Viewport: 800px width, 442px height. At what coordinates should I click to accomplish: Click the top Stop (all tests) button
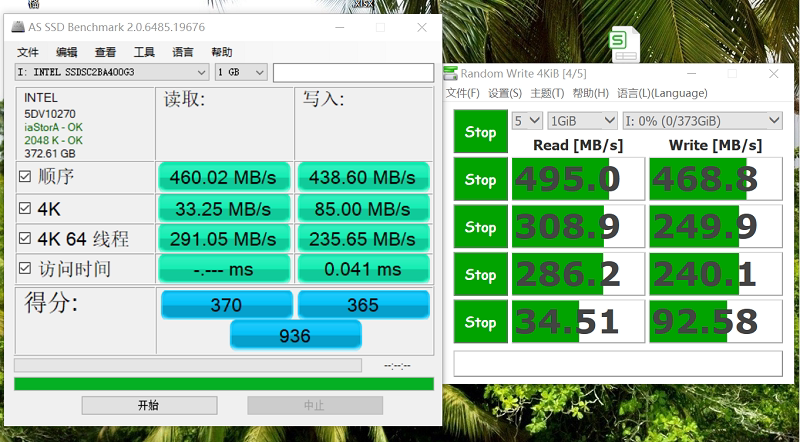click(x=481, y=132)
